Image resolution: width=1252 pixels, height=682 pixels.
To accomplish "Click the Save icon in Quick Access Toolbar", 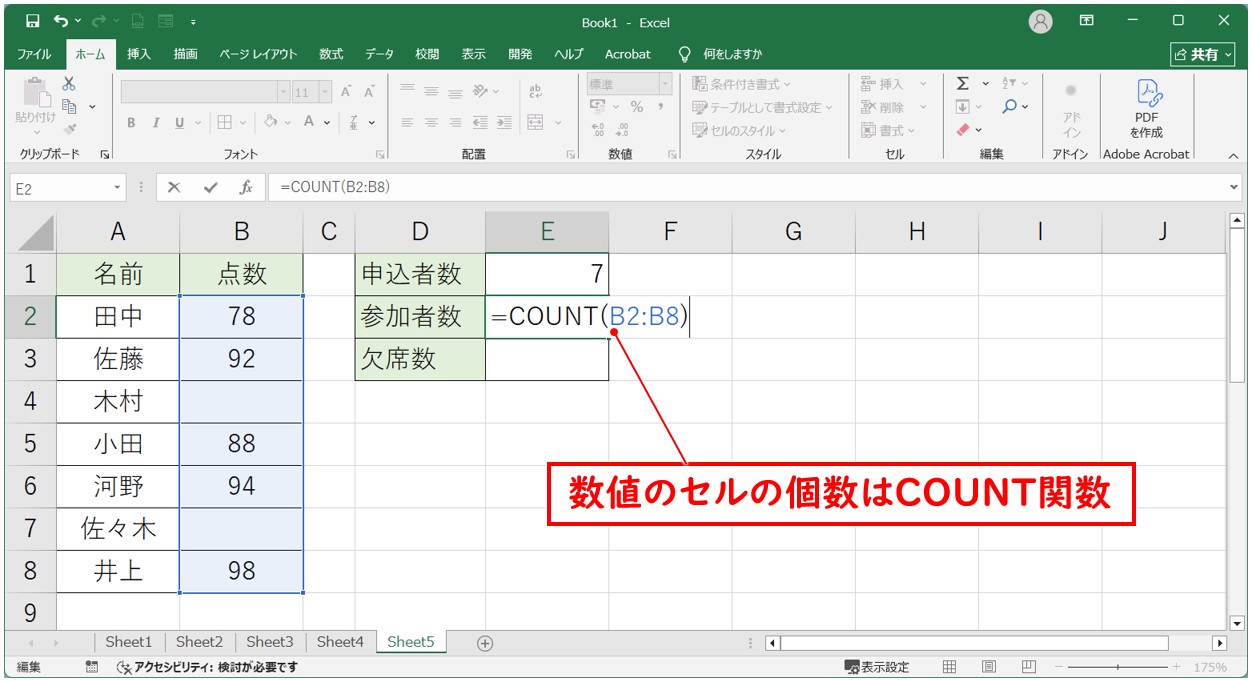I will click(x=33, y=19).
